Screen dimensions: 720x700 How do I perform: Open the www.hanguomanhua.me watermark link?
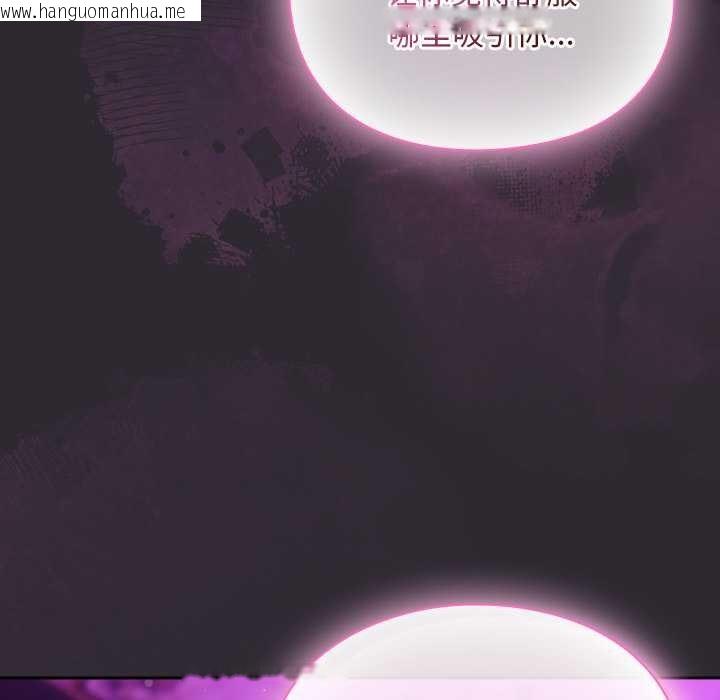93,11
